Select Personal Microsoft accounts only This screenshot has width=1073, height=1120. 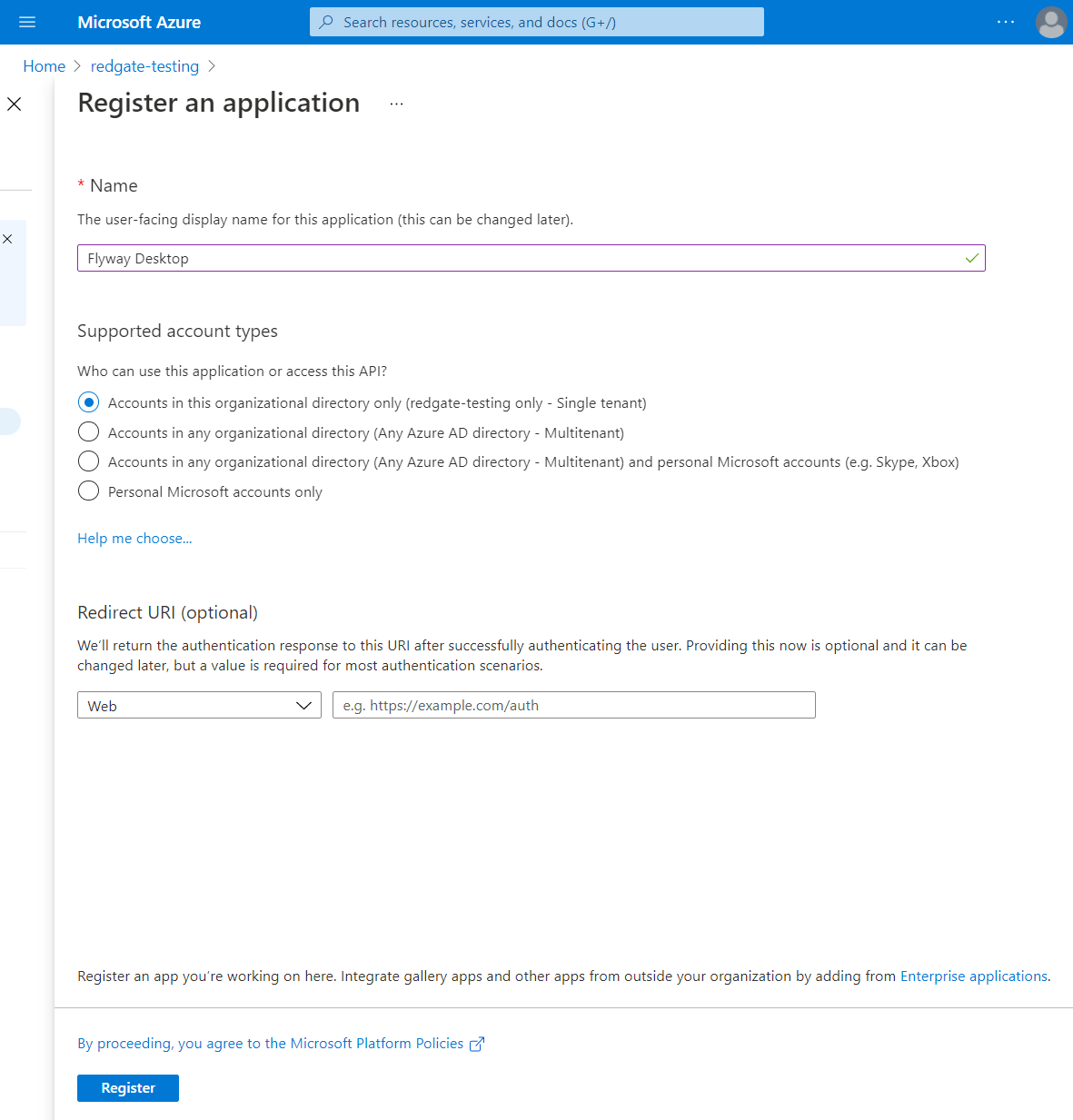[89, 491]
